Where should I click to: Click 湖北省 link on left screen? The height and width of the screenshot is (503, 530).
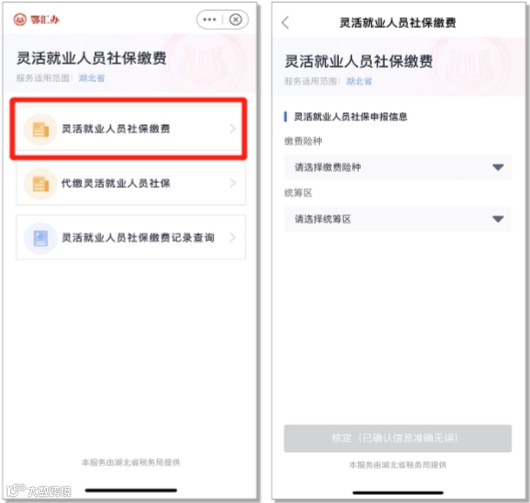point(92,78)
